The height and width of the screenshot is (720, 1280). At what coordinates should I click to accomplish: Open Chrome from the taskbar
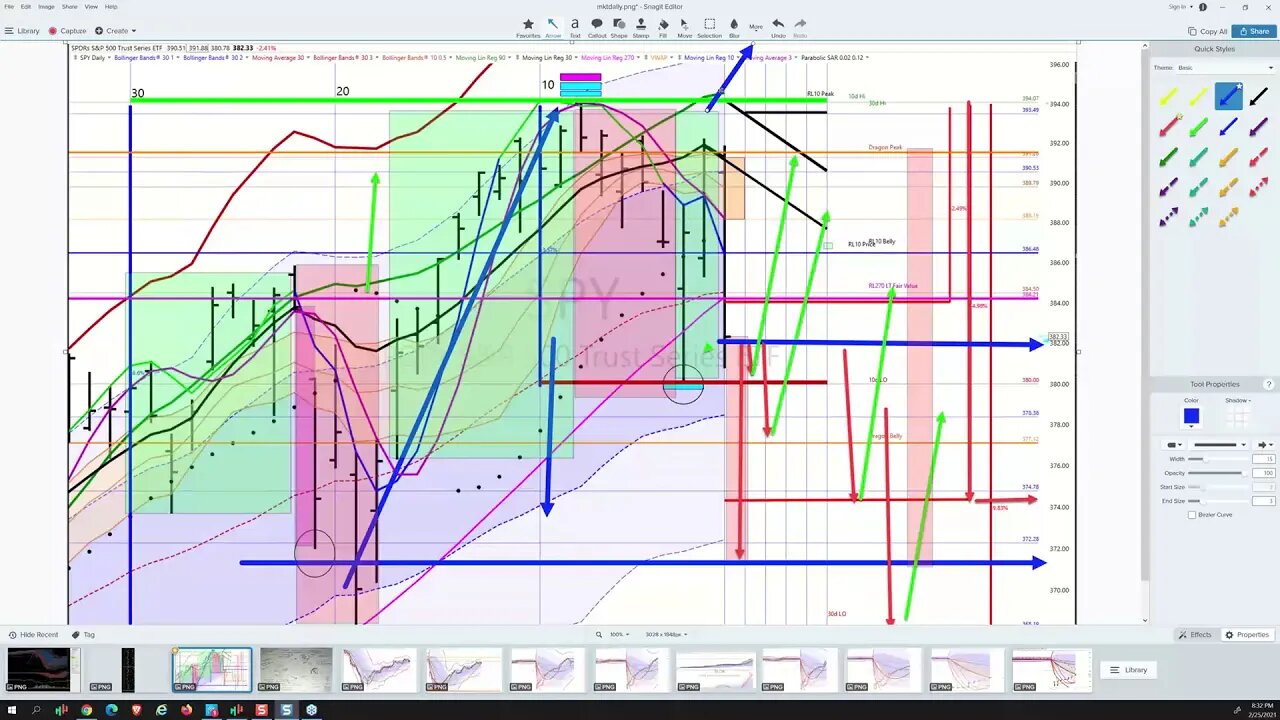[x=86, y=710]
